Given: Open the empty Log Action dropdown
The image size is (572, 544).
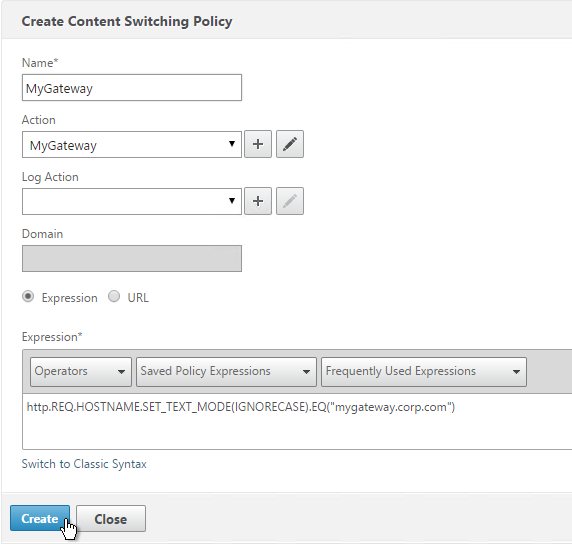Looking at the screenshot, I should (132, 201).
